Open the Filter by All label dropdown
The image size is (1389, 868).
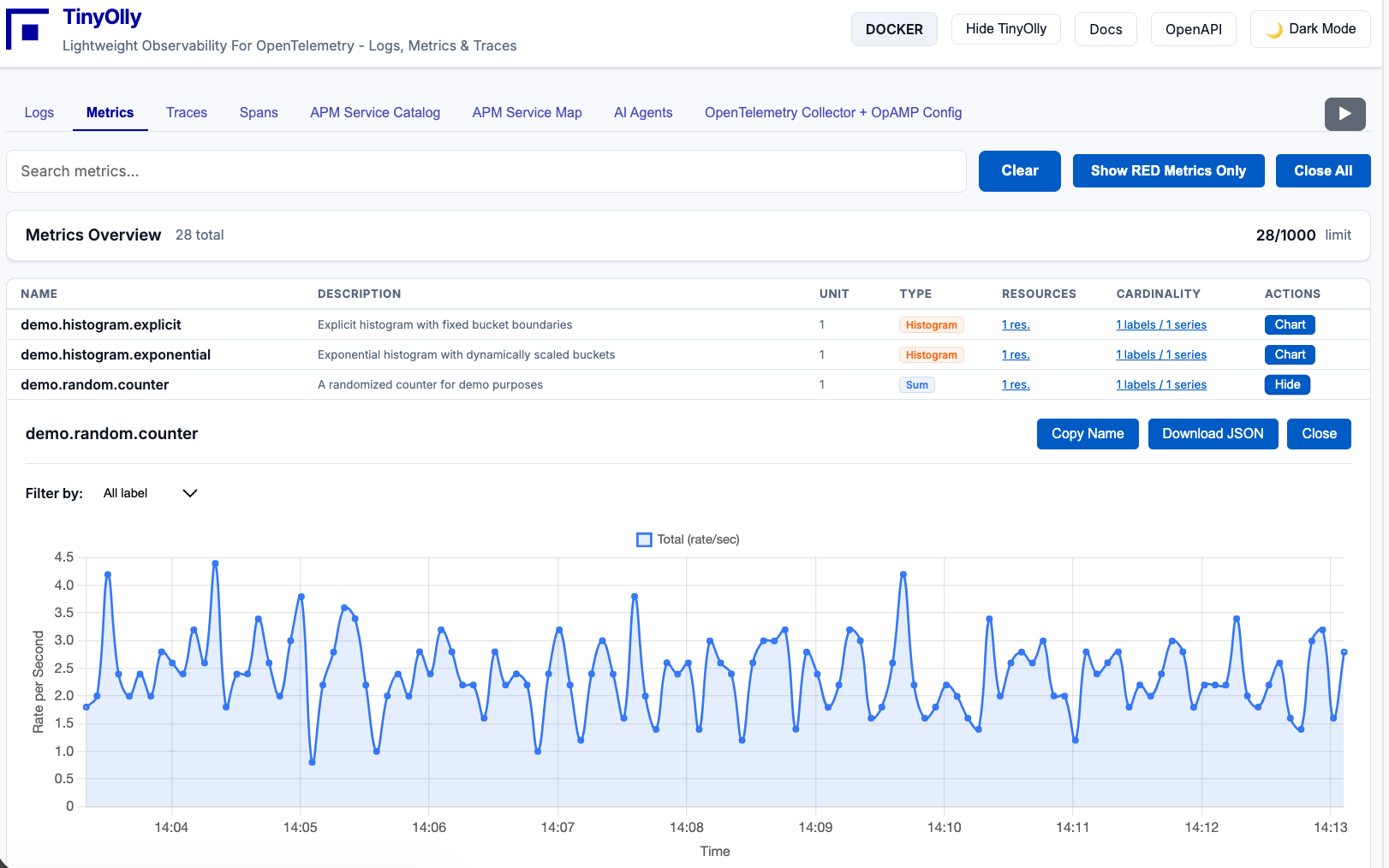pos(150,493)
